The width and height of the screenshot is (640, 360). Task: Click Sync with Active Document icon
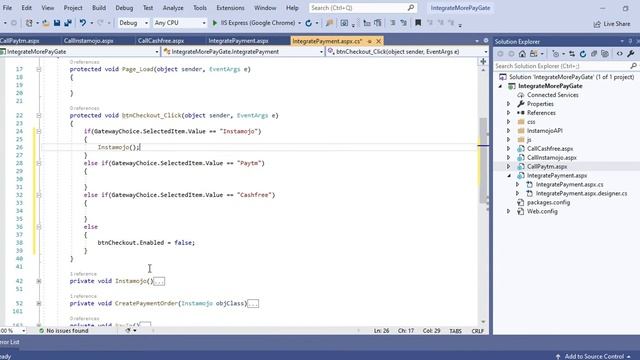pyautogui.click(x=572, y=54)
